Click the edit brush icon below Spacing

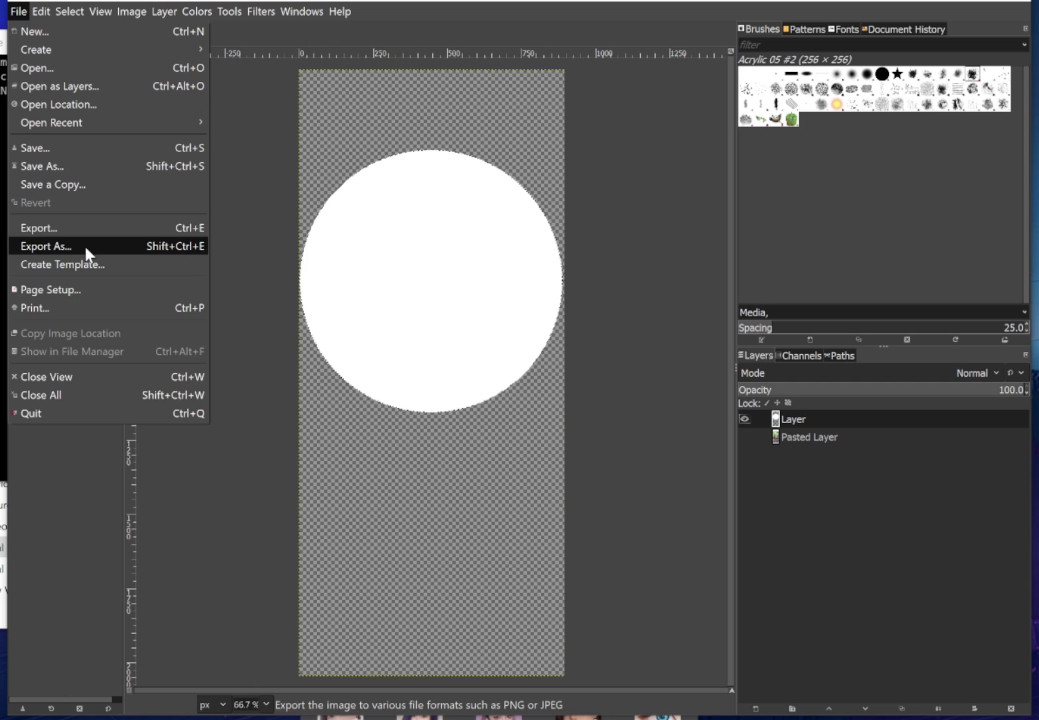(761, 340)
